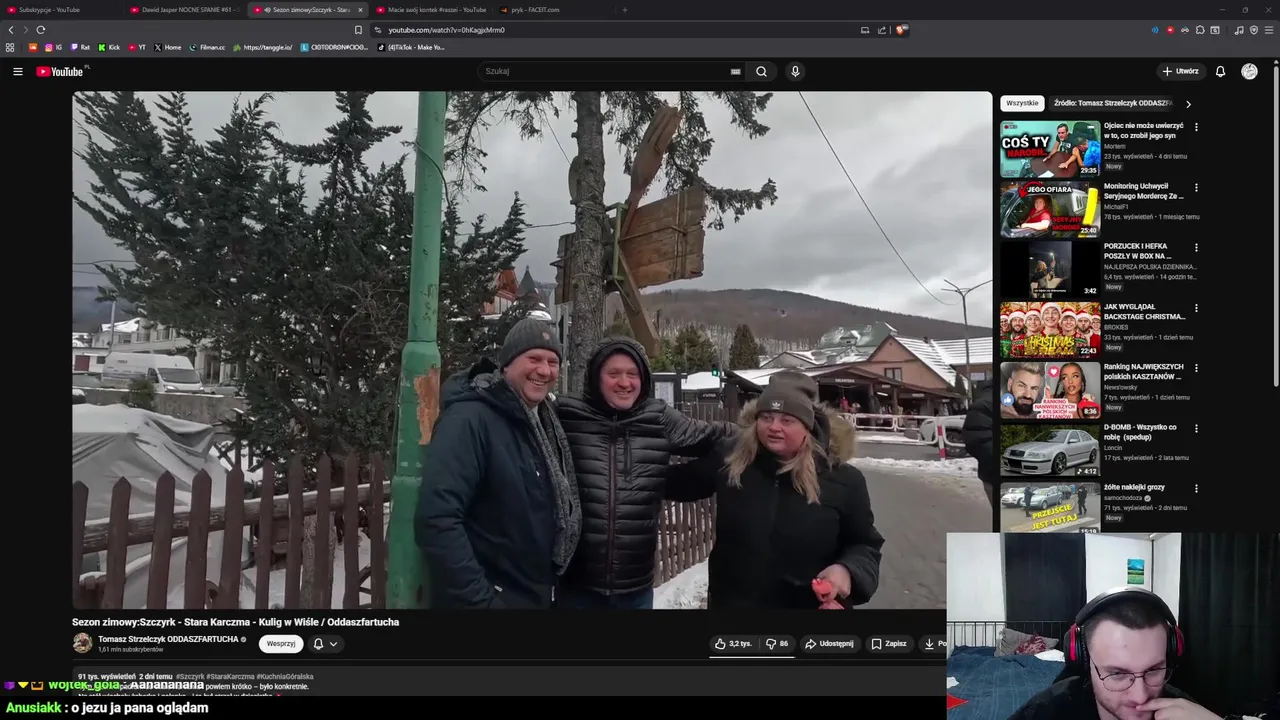Switch to Macie swój kontek YouTube tab
The width and height of the screenshot is (1280, 720).
point(431,10)
